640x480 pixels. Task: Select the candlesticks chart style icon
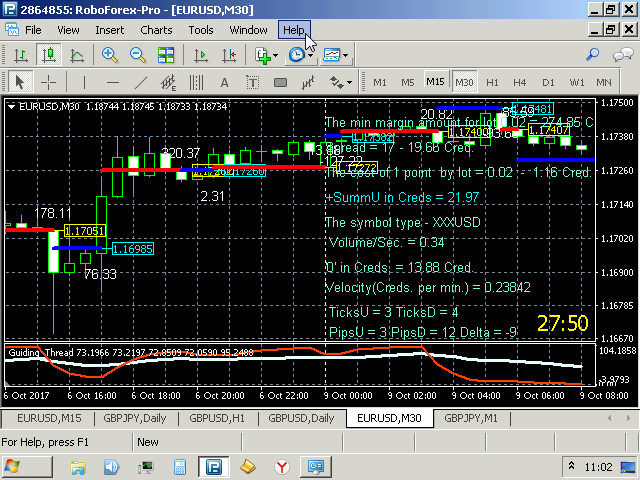(49, 55)
